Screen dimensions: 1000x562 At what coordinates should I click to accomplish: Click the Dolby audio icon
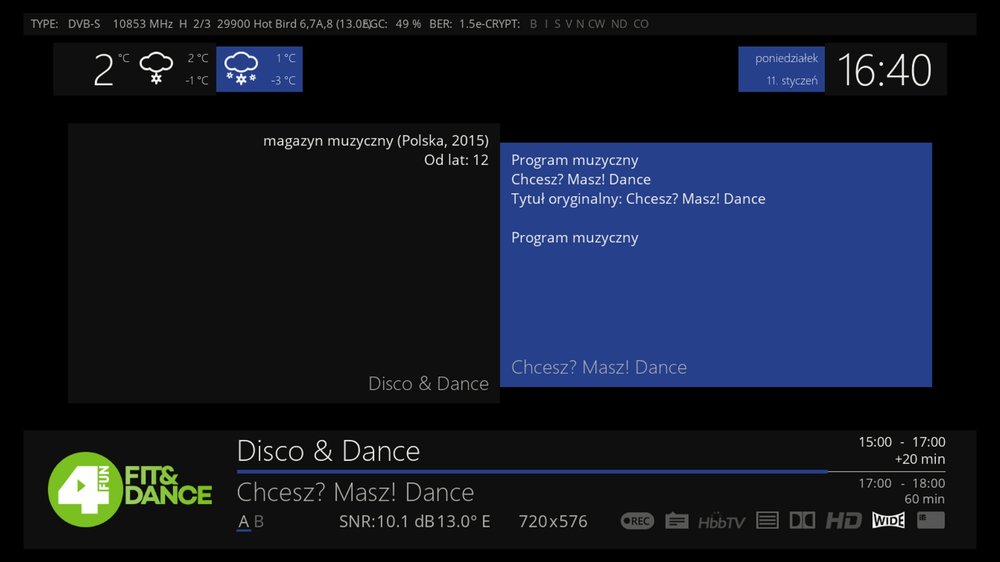tap(802, 521)
